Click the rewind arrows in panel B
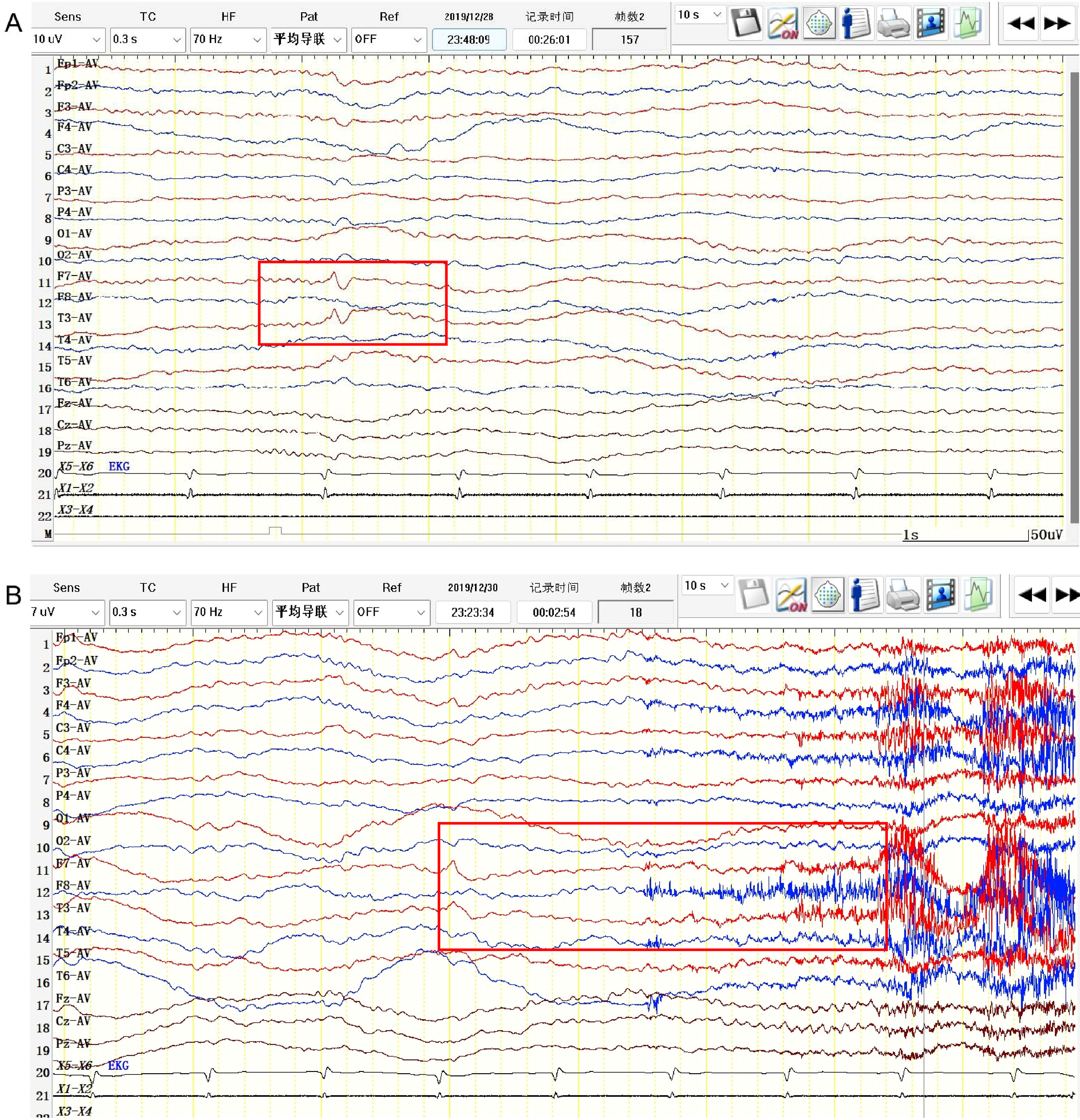Screen dimensions: 1080x1120 tap(1031, 595)
